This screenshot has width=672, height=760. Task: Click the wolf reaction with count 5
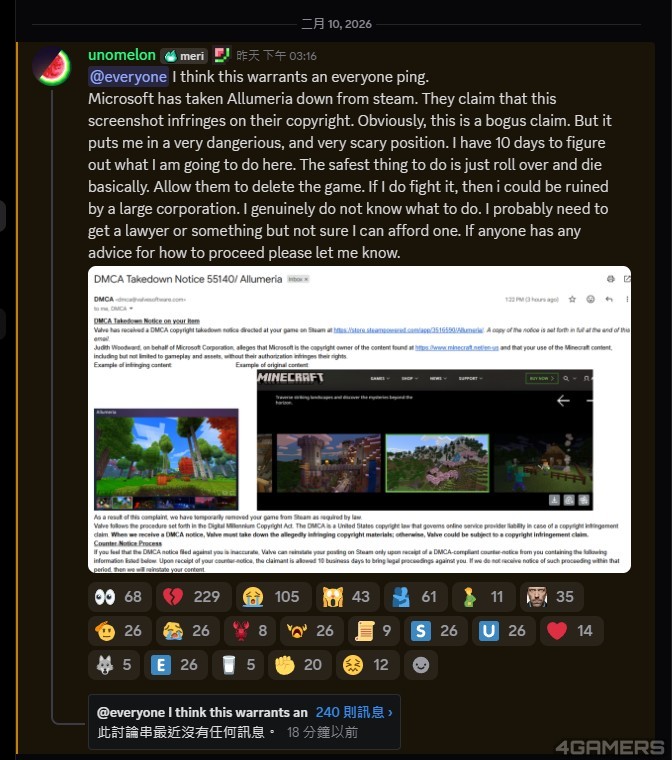coord(114,665)
